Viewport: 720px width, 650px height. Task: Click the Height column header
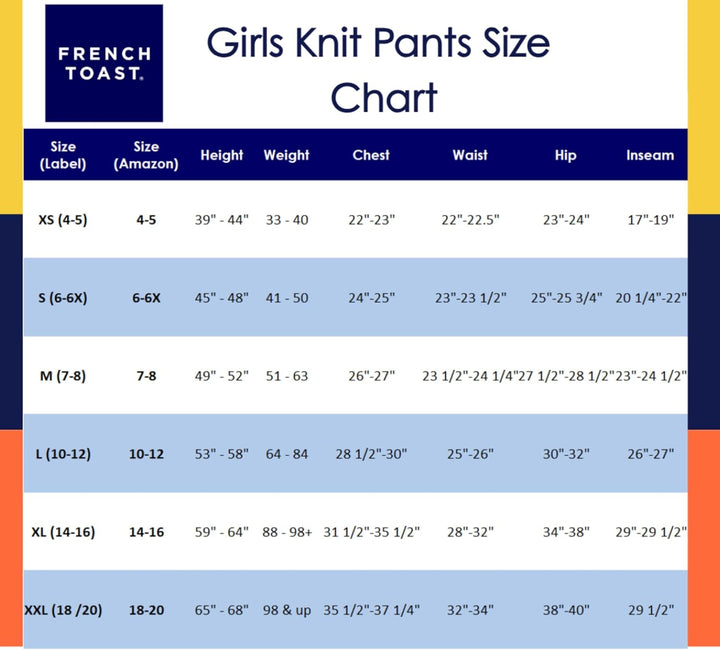click(222, 155)
